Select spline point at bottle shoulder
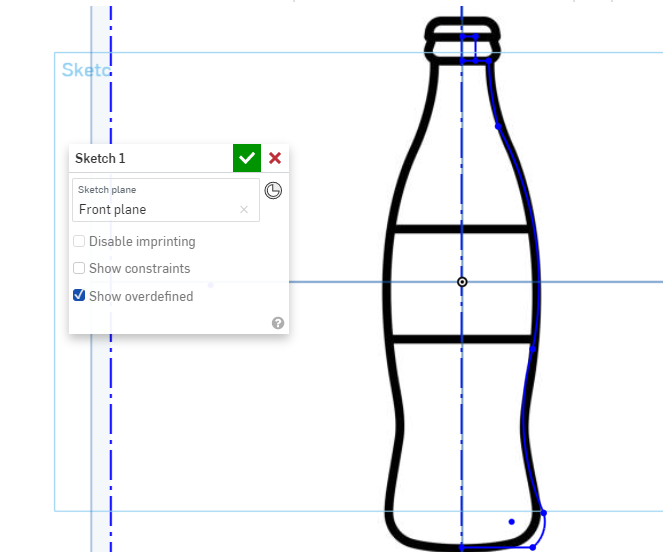663x552 pixels. (498, 126)
